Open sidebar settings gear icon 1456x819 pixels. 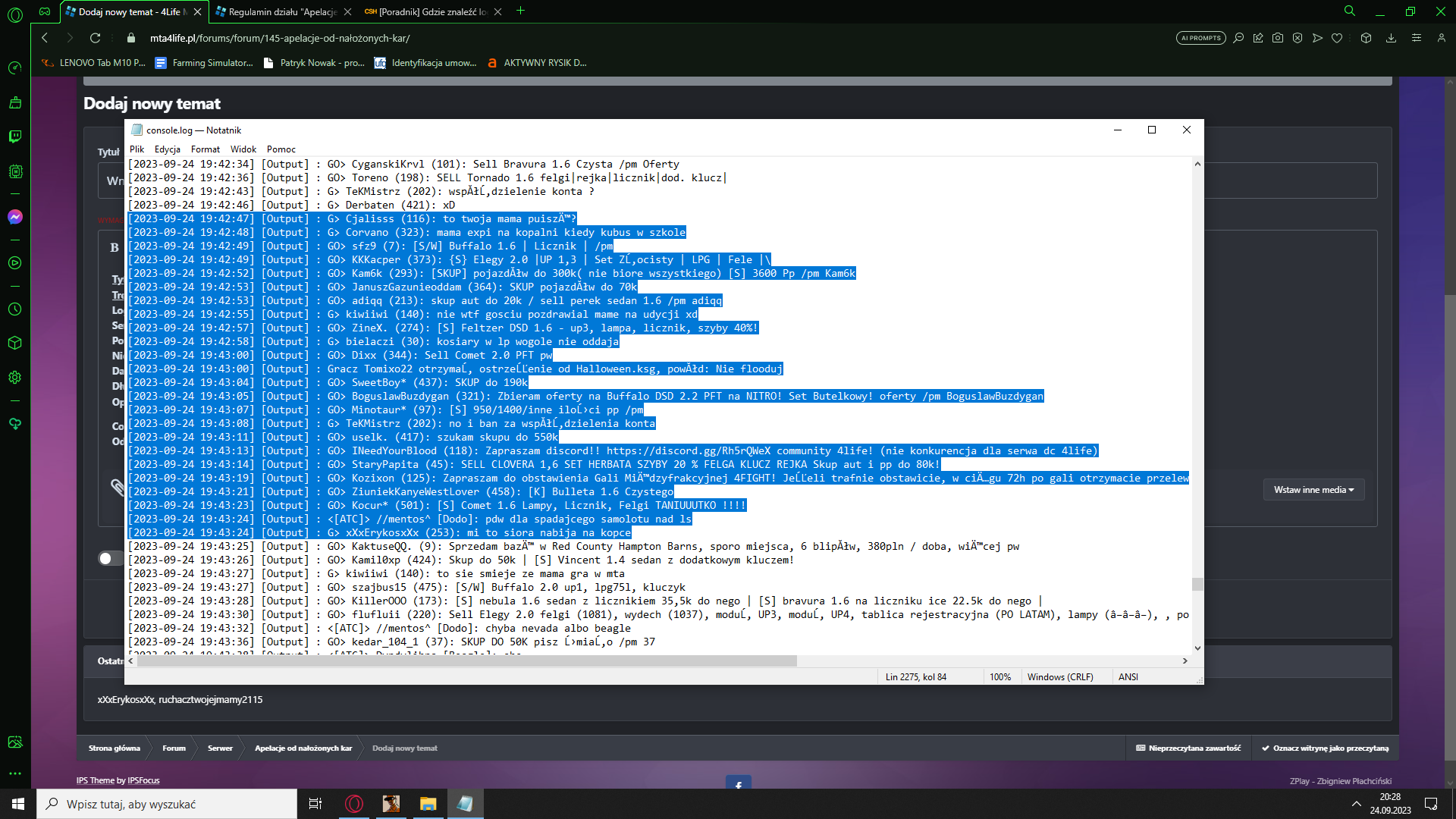(x=15, y=377)
